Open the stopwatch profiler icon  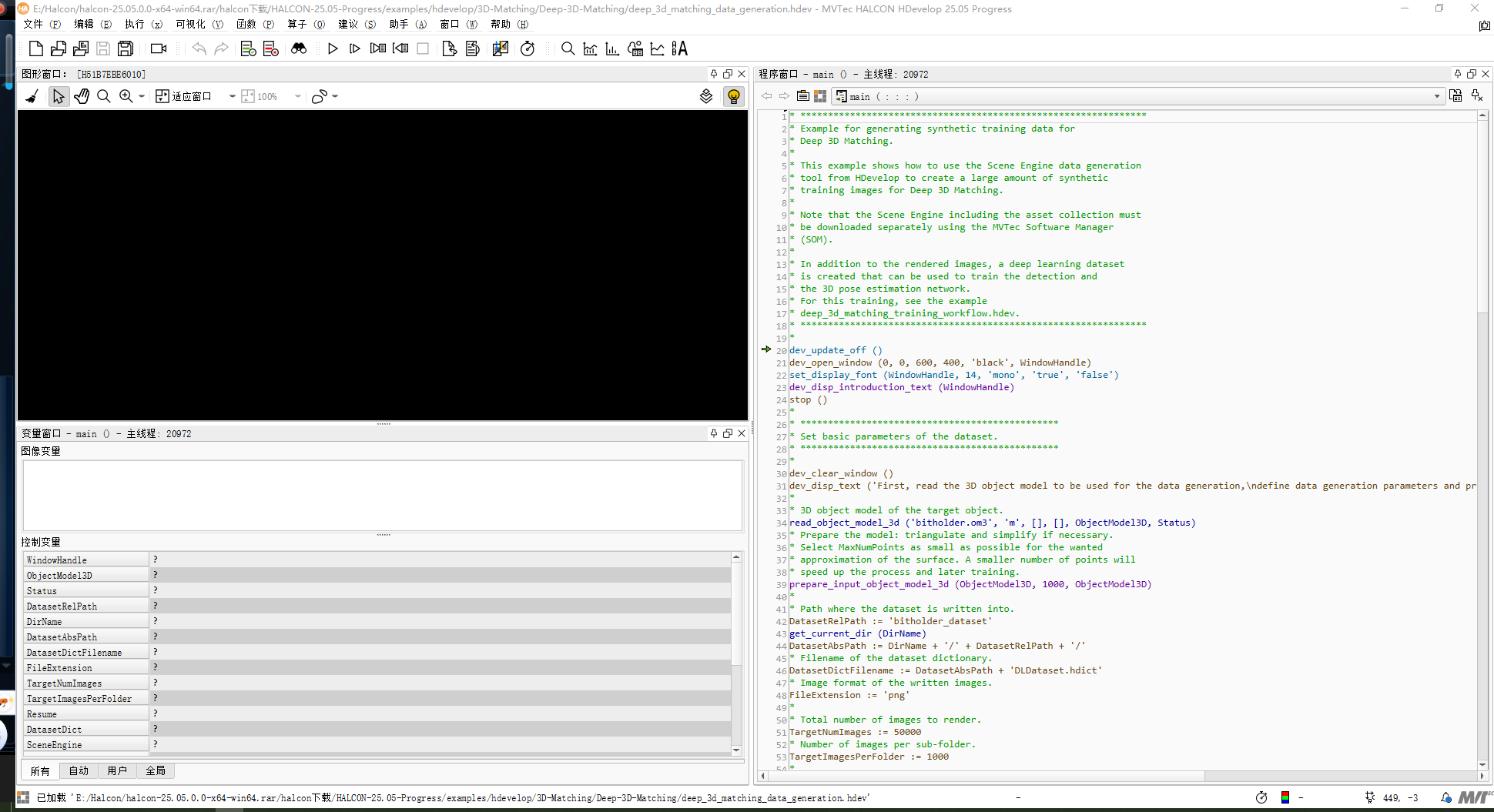tap(528, 48)
